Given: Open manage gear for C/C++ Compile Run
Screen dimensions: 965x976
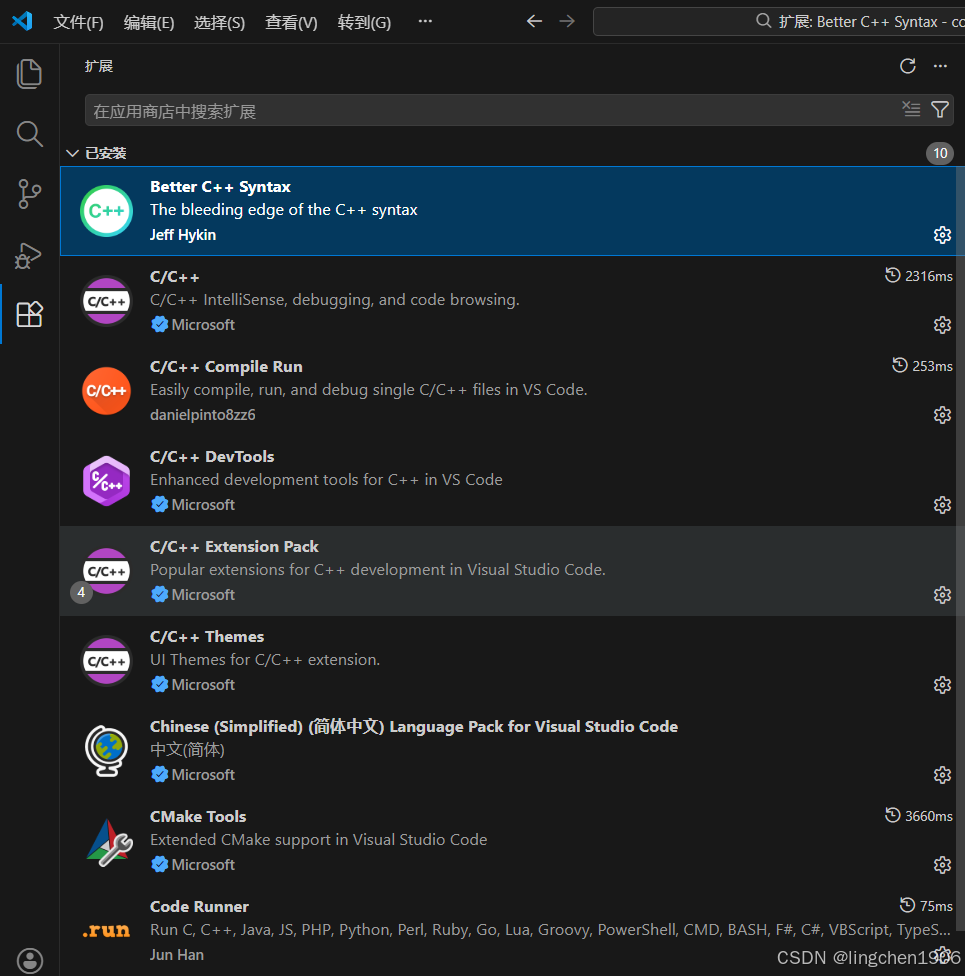Looking at the screenshot, I should click(942, 415).
